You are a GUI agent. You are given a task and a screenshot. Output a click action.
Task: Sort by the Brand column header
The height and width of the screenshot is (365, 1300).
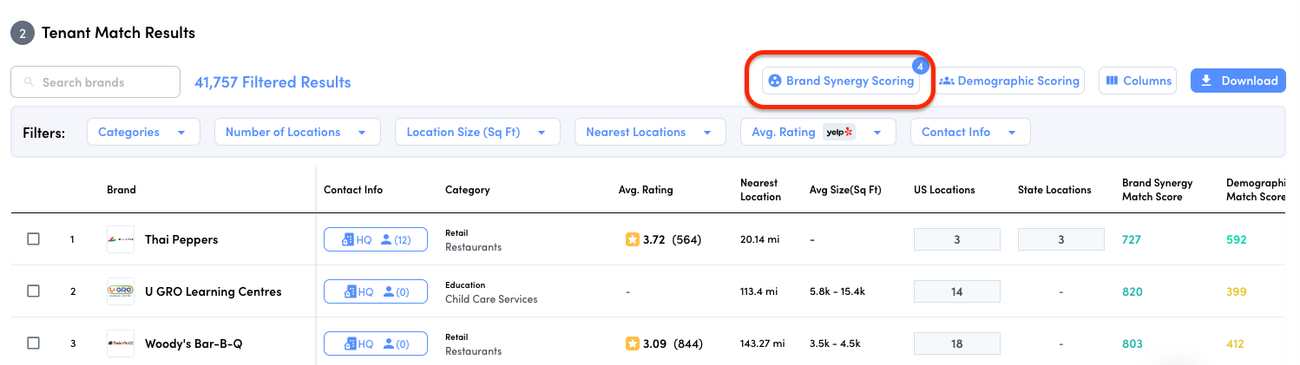(121, 190)
